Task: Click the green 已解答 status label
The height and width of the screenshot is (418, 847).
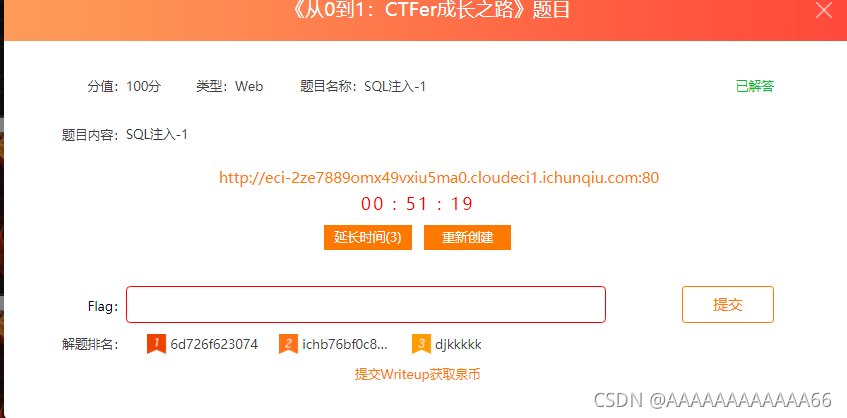Action: tap(755, 86)
